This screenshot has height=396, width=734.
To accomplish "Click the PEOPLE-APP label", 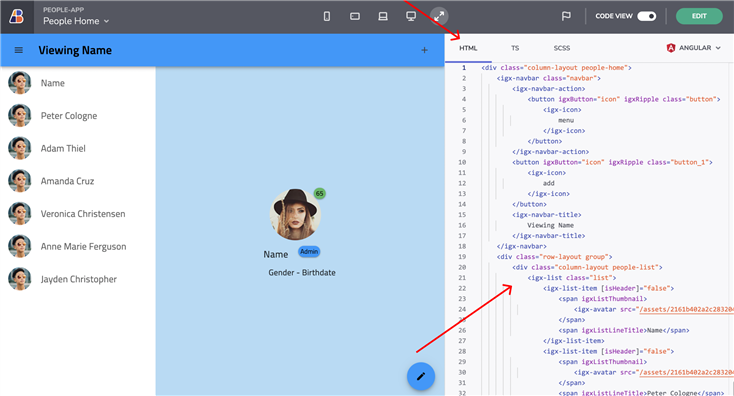I will (x=63, y=9).
